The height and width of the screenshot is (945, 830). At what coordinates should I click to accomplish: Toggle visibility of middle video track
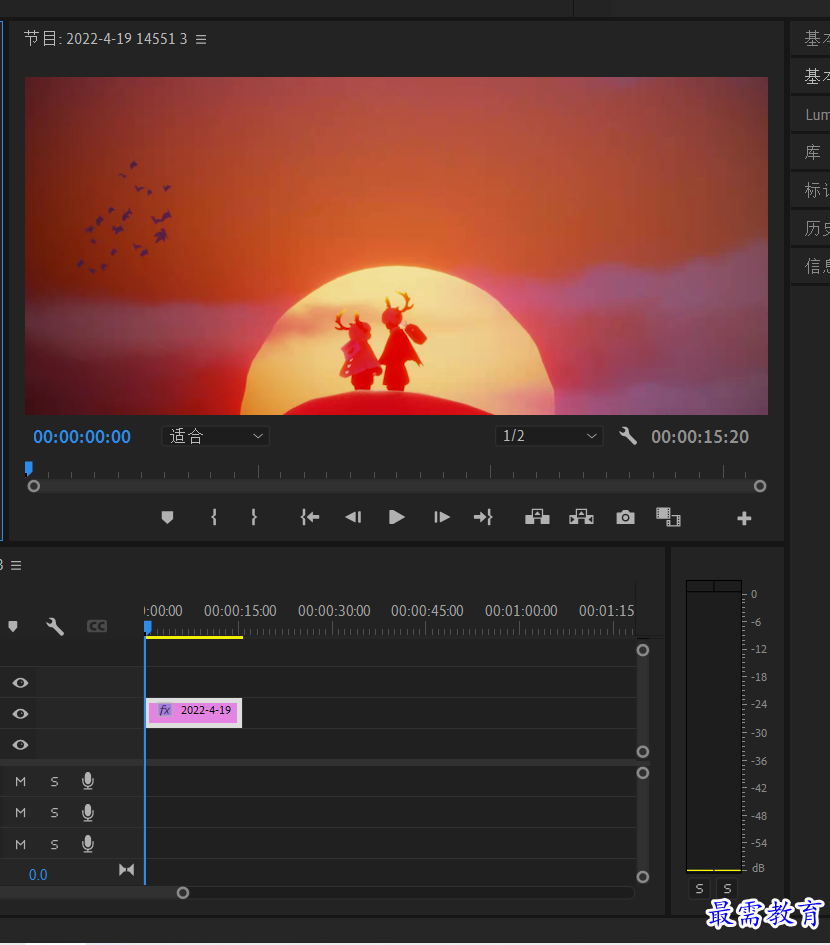coord(20,714)
